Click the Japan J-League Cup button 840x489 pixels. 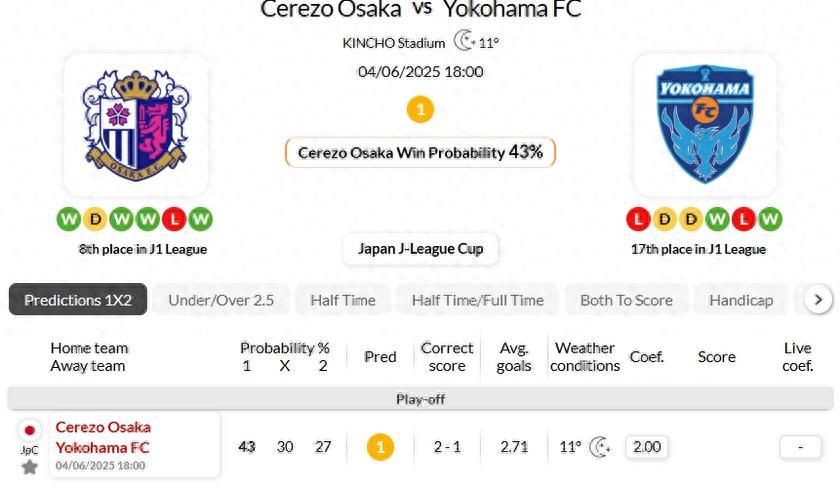(420, 249)
